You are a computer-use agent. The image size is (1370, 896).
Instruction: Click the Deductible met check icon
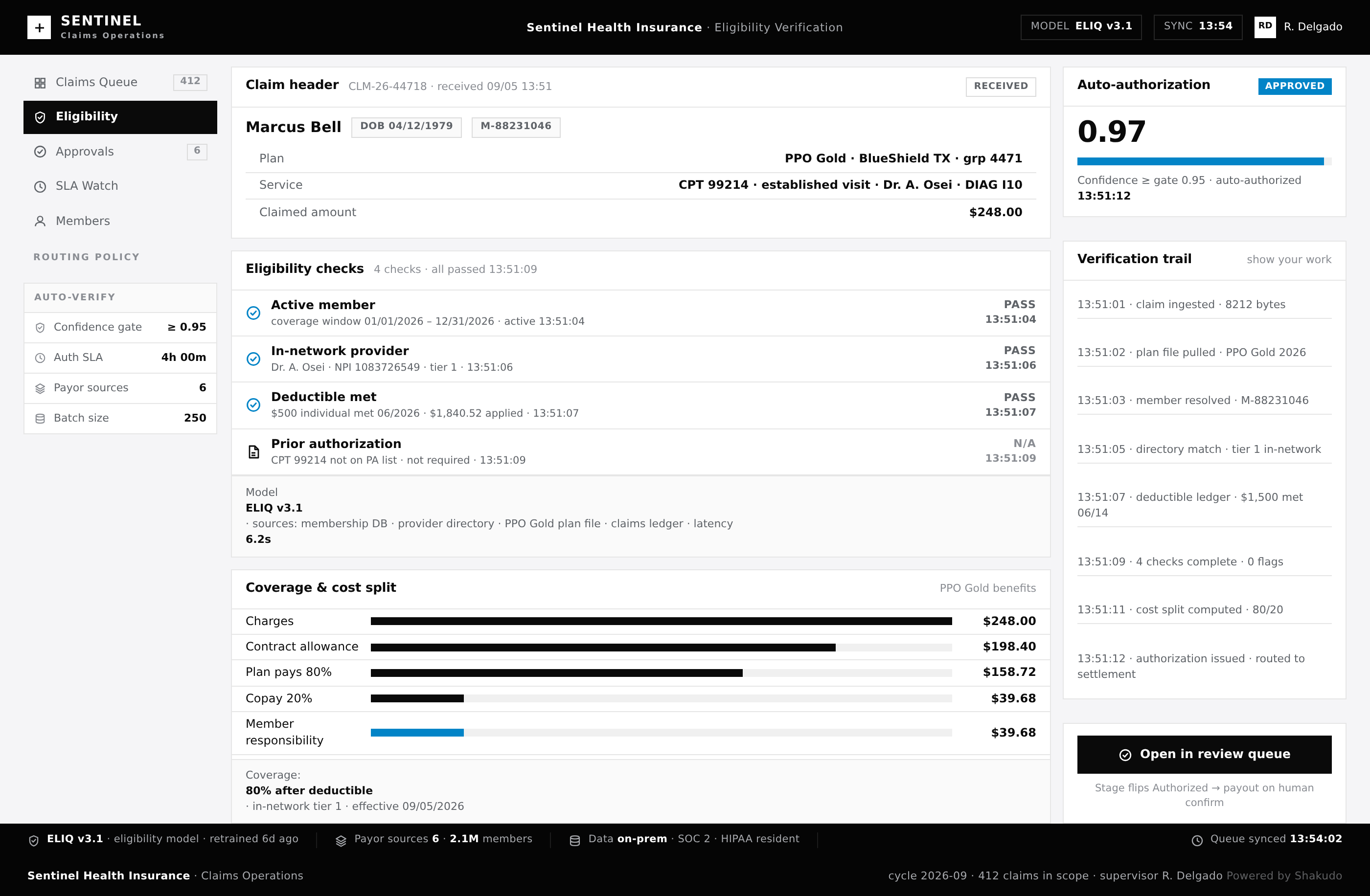pos(253,405)
